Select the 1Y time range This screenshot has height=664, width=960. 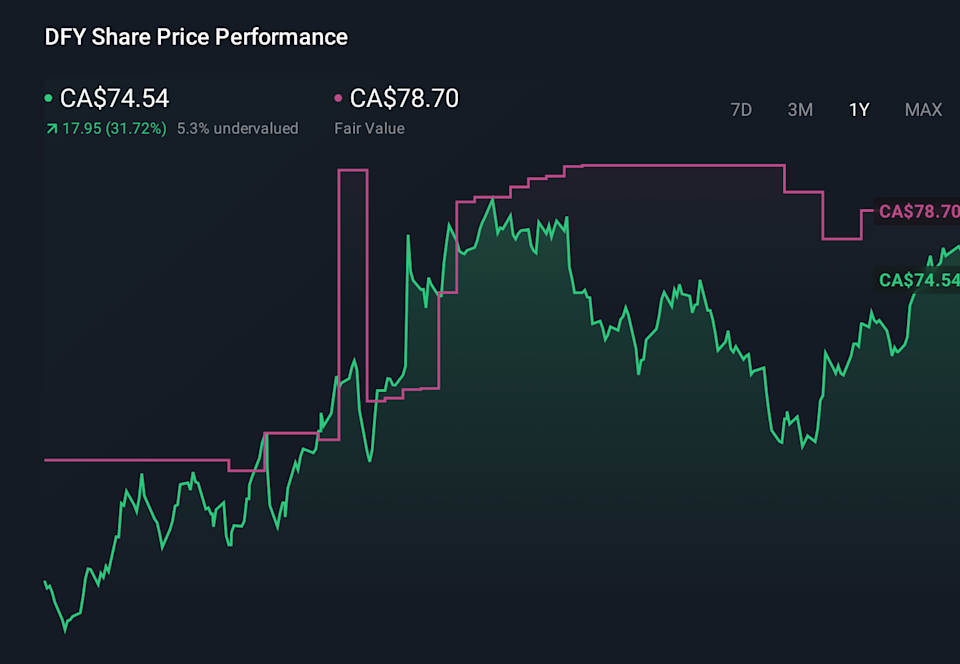(859, 110)
